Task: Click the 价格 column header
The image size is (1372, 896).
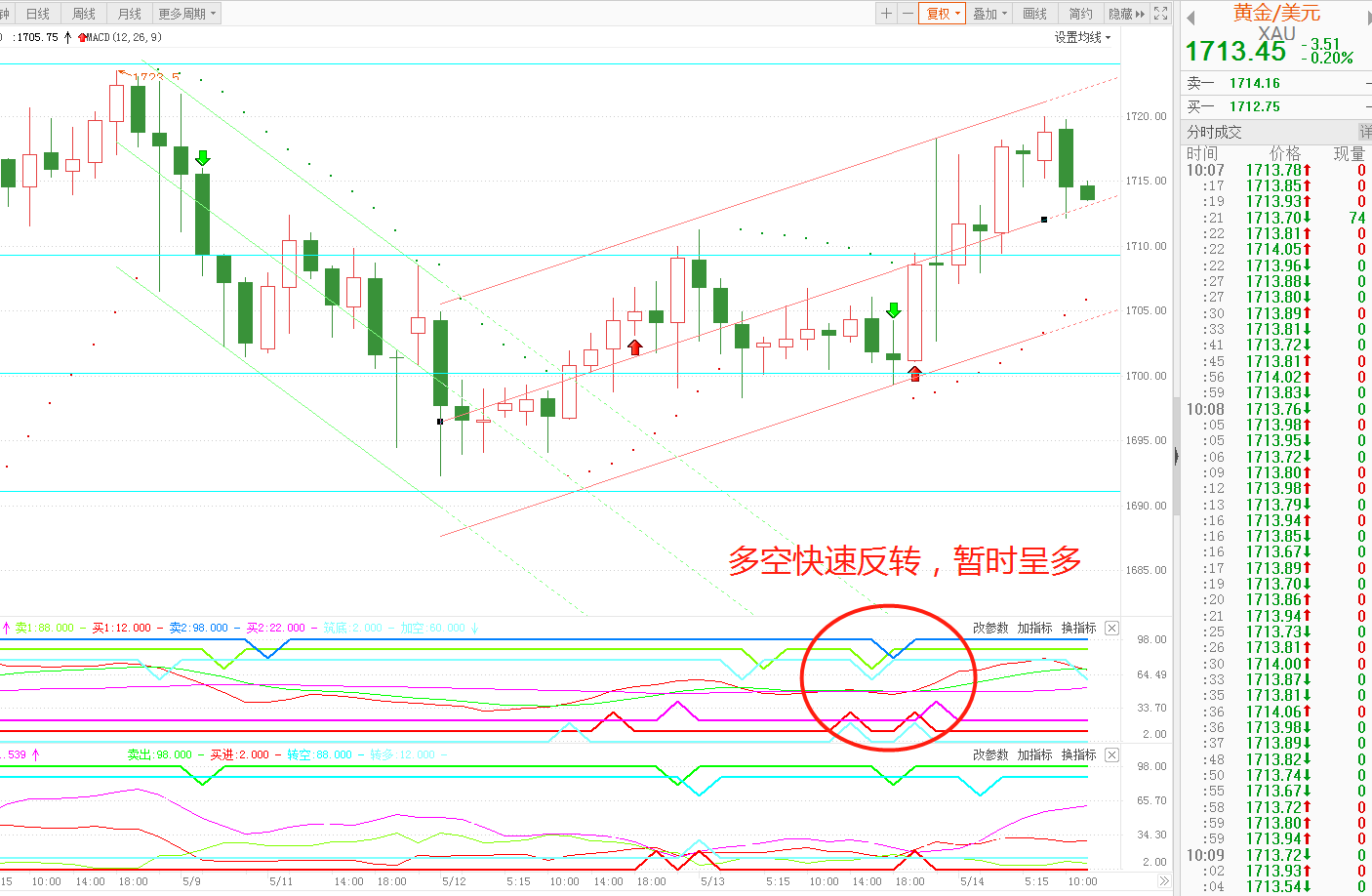Action: click(1285, 153)
